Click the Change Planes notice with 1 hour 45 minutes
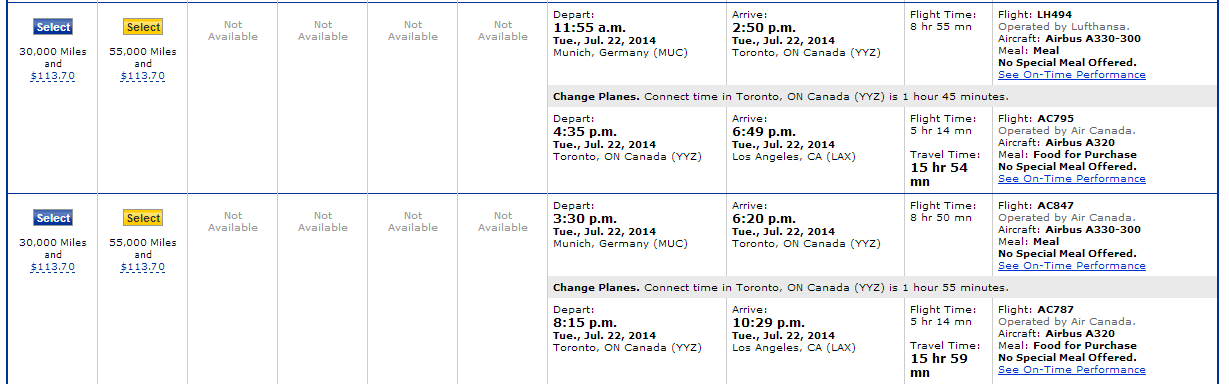This screenshot has height=384, width=1229. pos(780,97)
